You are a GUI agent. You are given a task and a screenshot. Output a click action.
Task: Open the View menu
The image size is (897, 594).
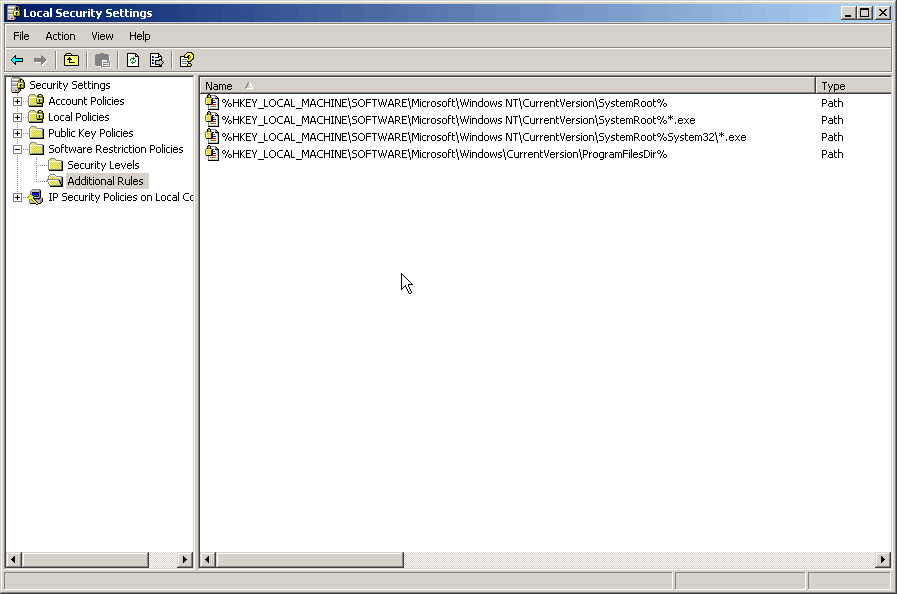pyautogui.click(x=102, y=36)
